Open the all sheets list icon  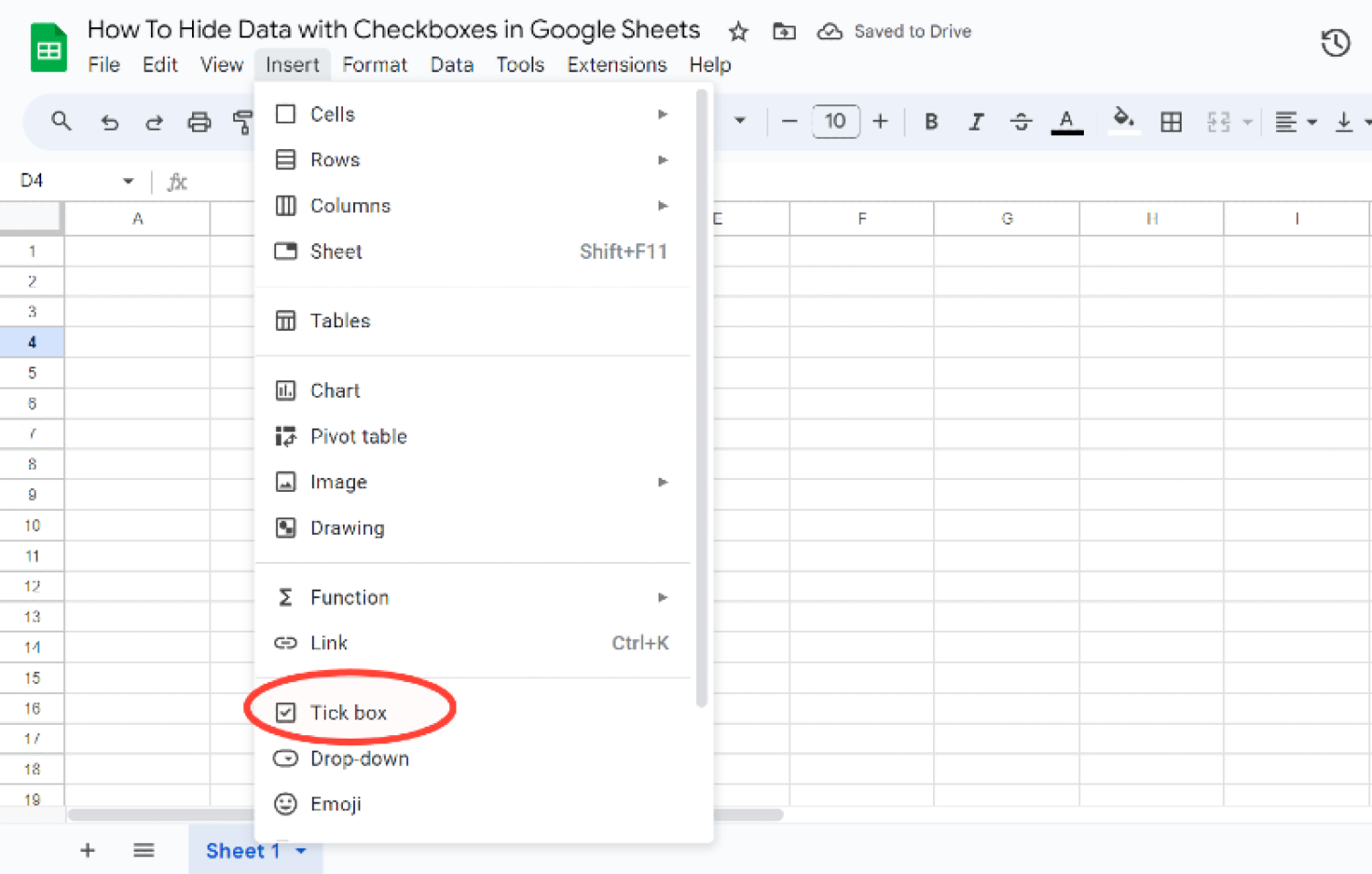[x=144, y=851]
